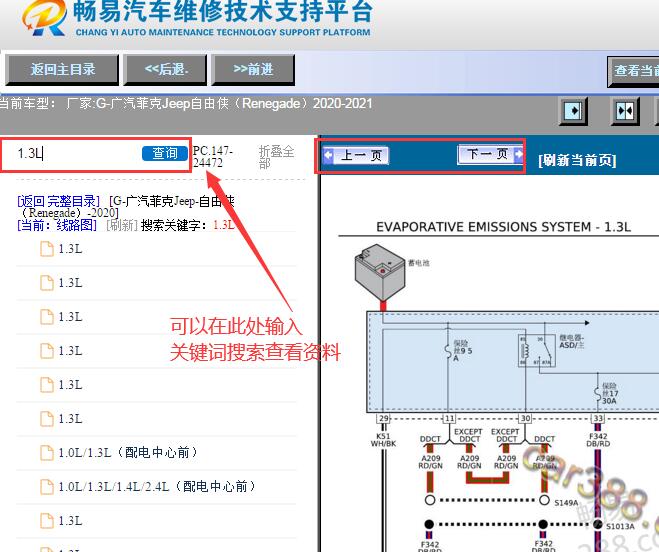Image resolution: width=659 pixels, height=552 pixels.
Task: Go to next page with 下一页
Action: click(x=491, y=154)
